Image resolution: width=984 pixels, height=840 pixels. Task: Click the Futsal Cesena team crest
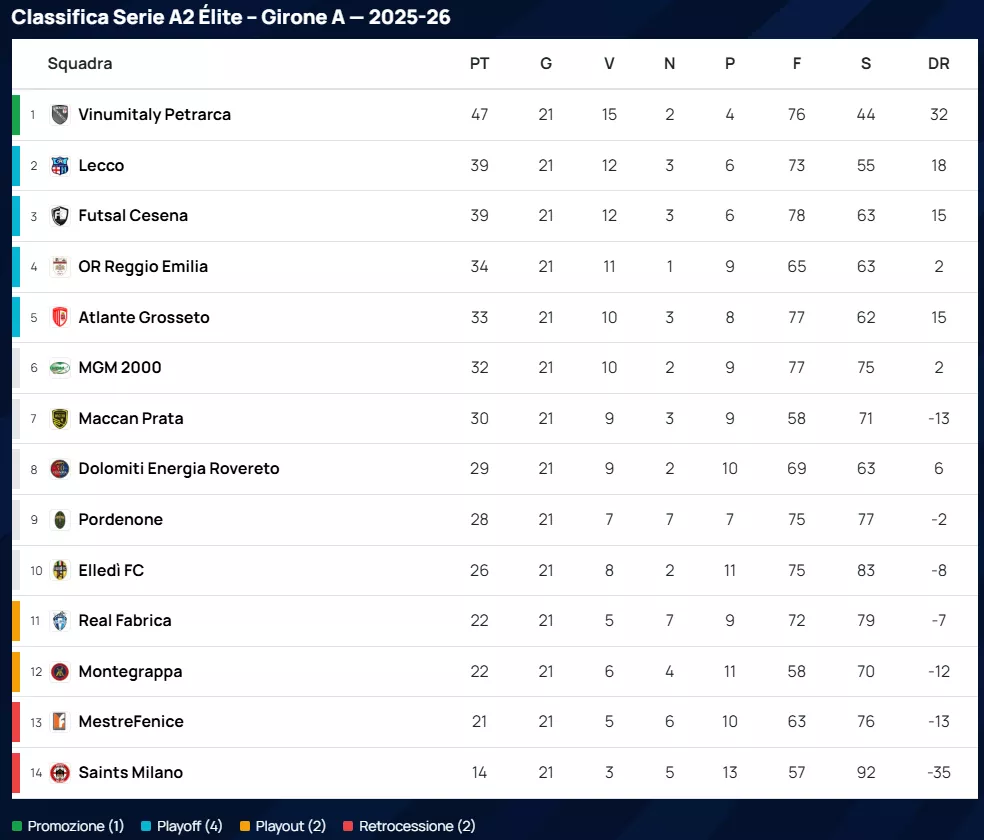tap(60, 216)
